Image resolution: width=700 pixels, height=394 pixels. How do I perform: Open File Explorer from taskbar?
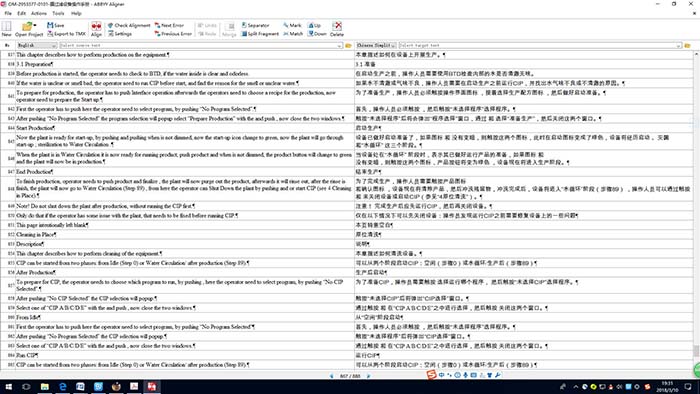coord(45,387)
